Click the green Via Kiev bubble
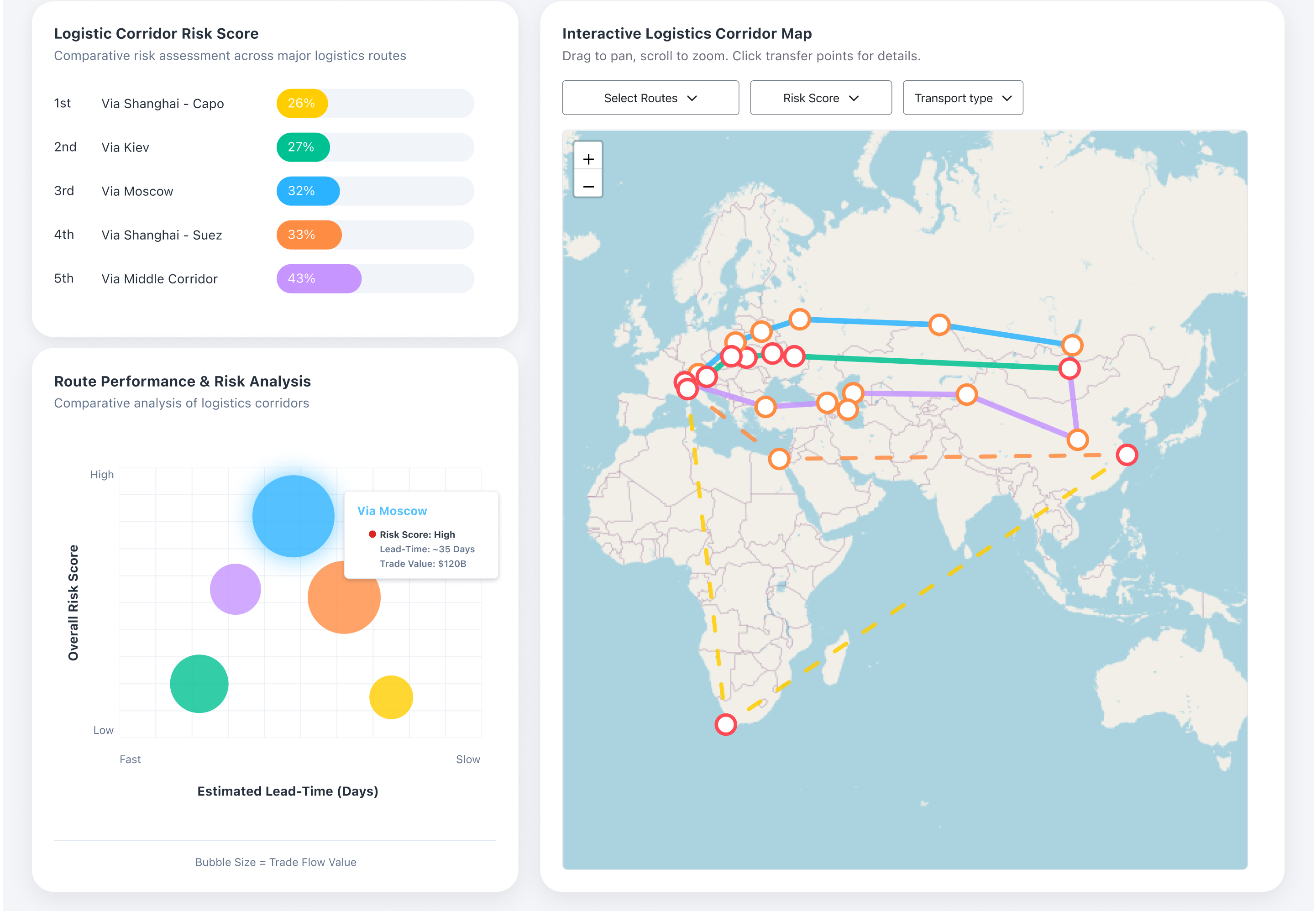Screen dimensions: 1316x911 pyautogui.click(x=199, y=683)
